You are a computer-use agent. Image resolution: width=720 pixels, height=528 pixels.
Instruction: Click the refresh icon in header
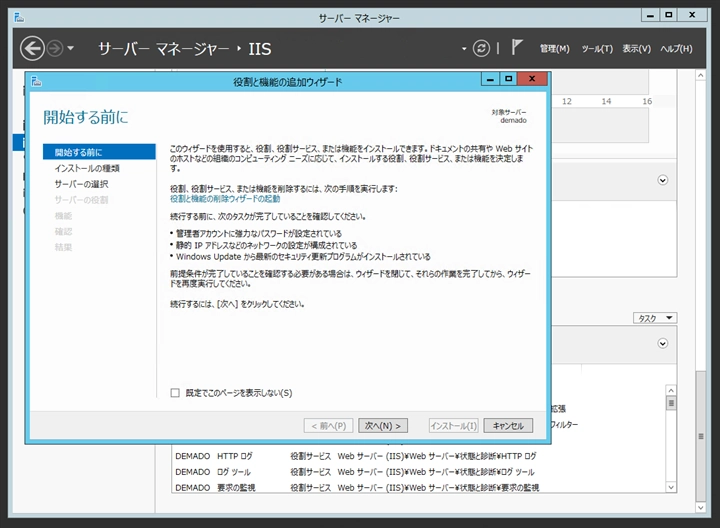pyautogui.click(x=481, y=48)
